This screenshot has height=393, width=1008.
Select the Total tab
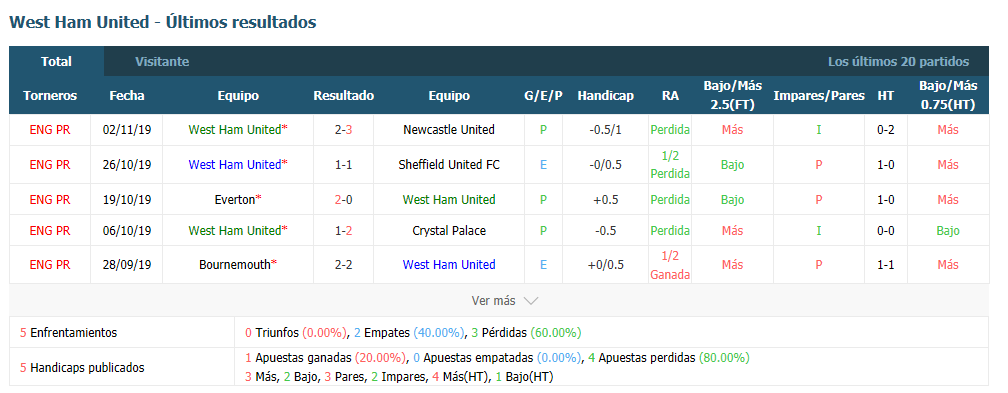(57, 62)
